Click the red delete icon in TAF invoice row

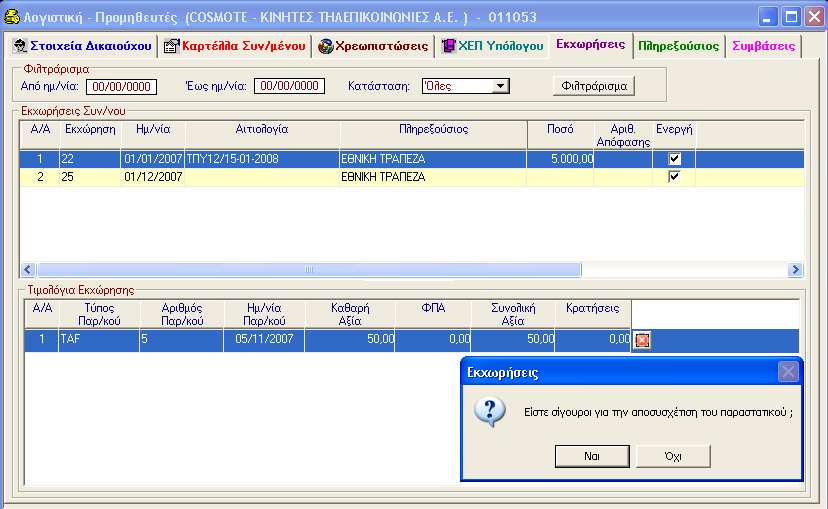[642, 340]
